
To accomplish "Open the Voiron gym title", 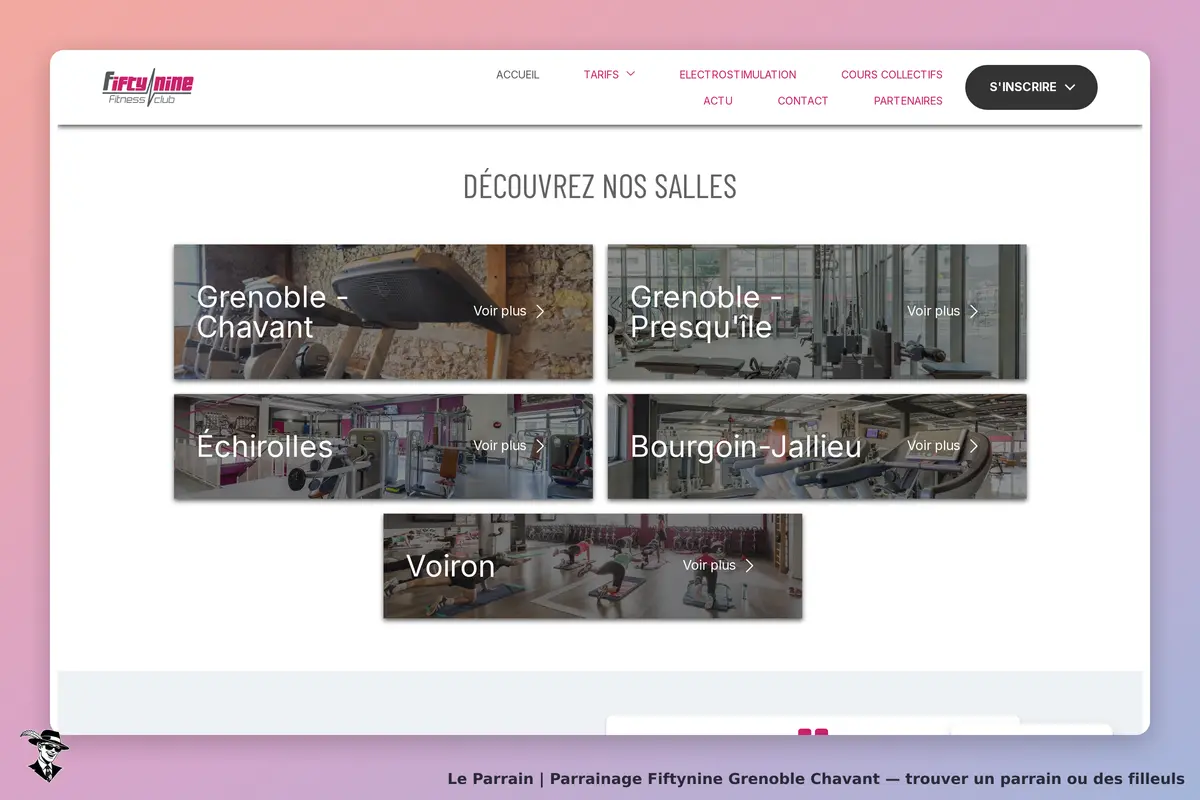I will (x=451, y=566).
